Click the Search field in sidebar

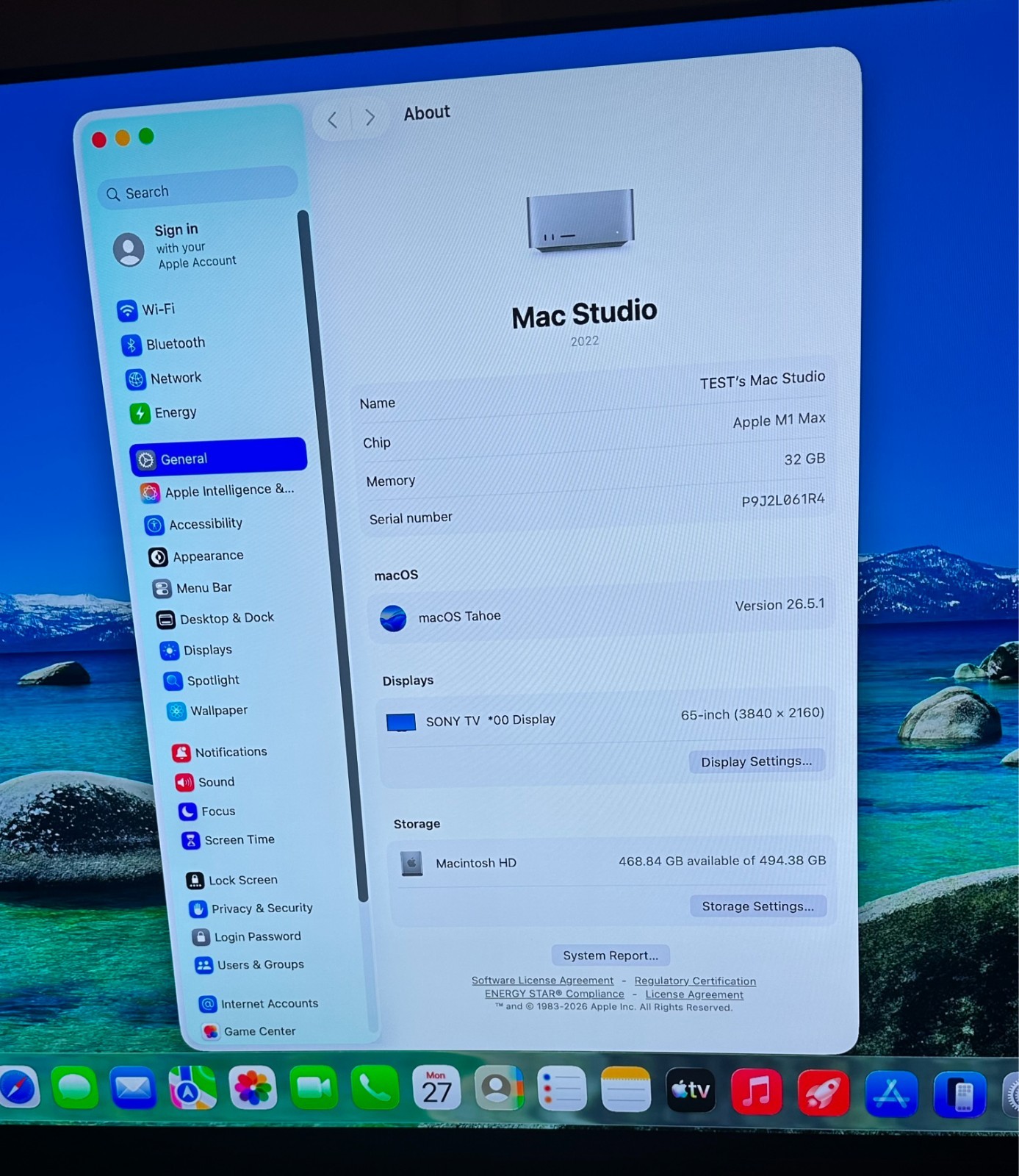pos(198,188)
